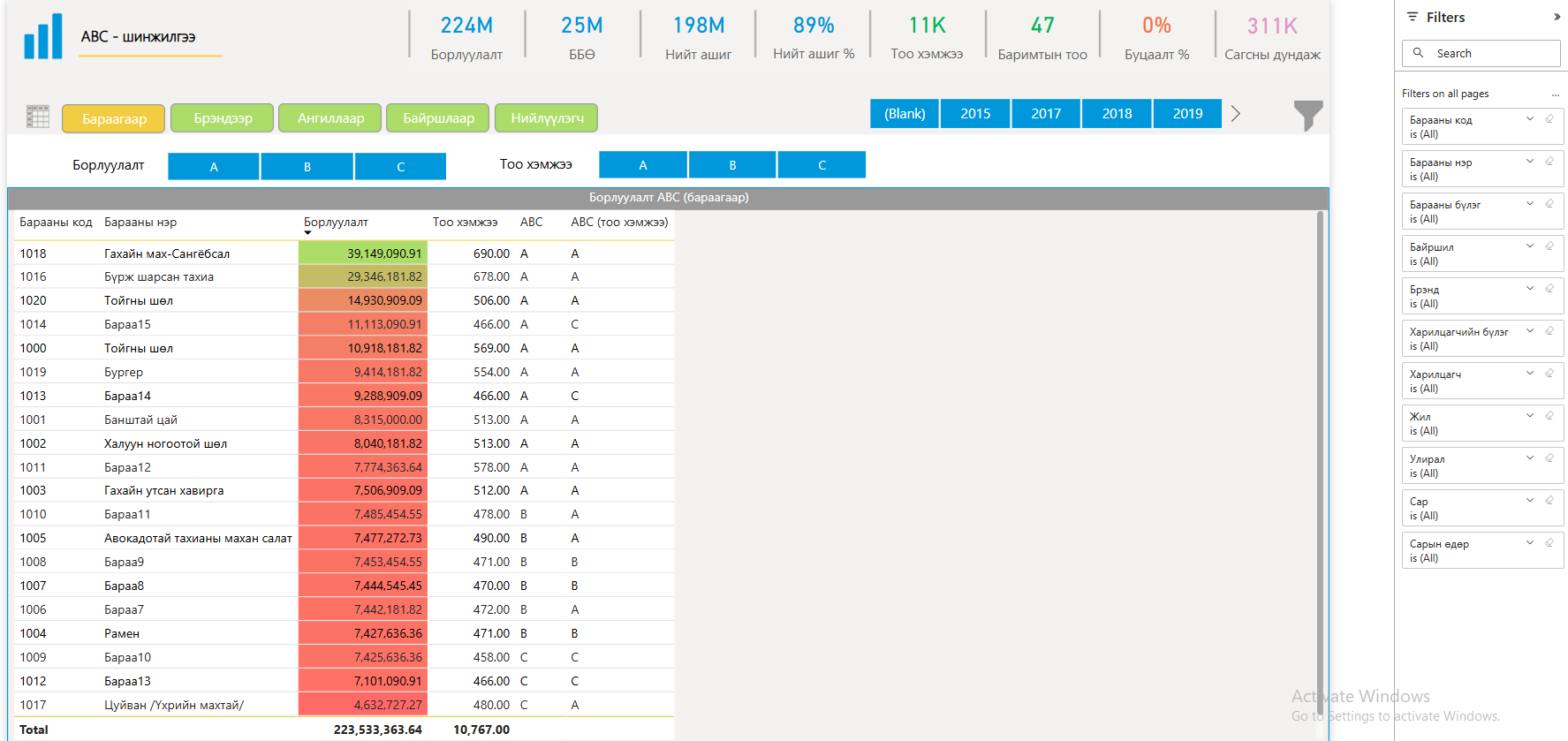The width and height of the screenshot is (1568, 741).
Task: Toggle the A button in the Борлуулалт slicer
Action: pyautogui.click(x=214, y=166)
